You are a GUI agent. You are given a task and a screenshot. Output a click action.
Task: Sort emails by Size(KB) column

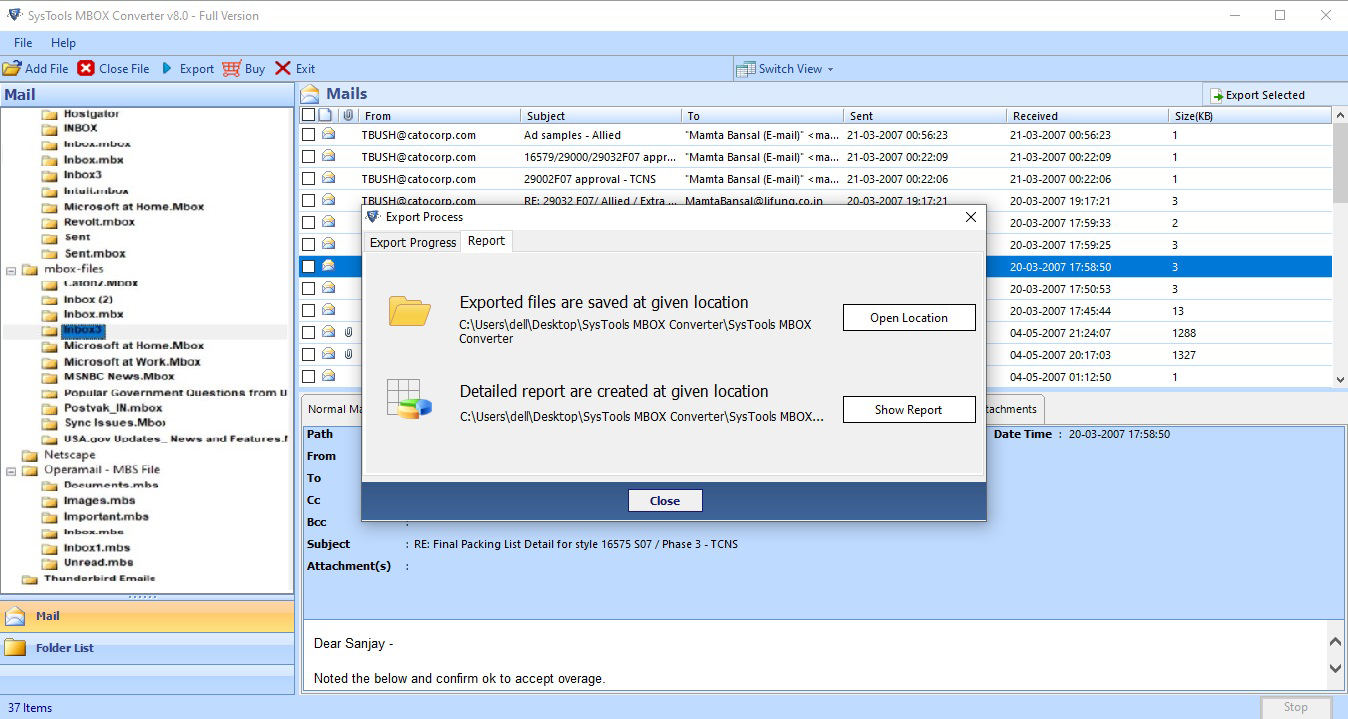click(x=1250, y=116)
